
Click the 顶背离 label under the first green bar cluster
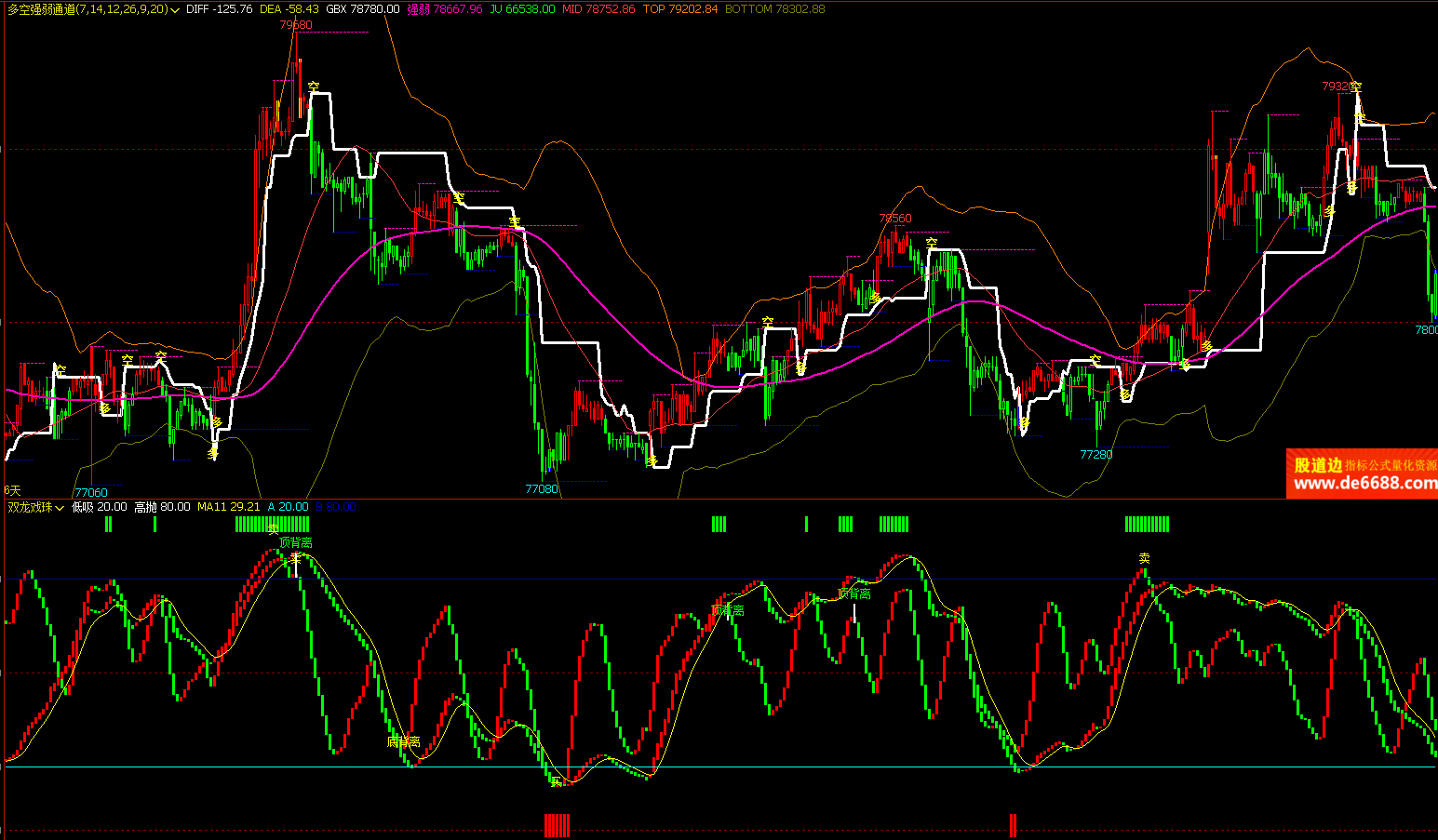point(296,542)
